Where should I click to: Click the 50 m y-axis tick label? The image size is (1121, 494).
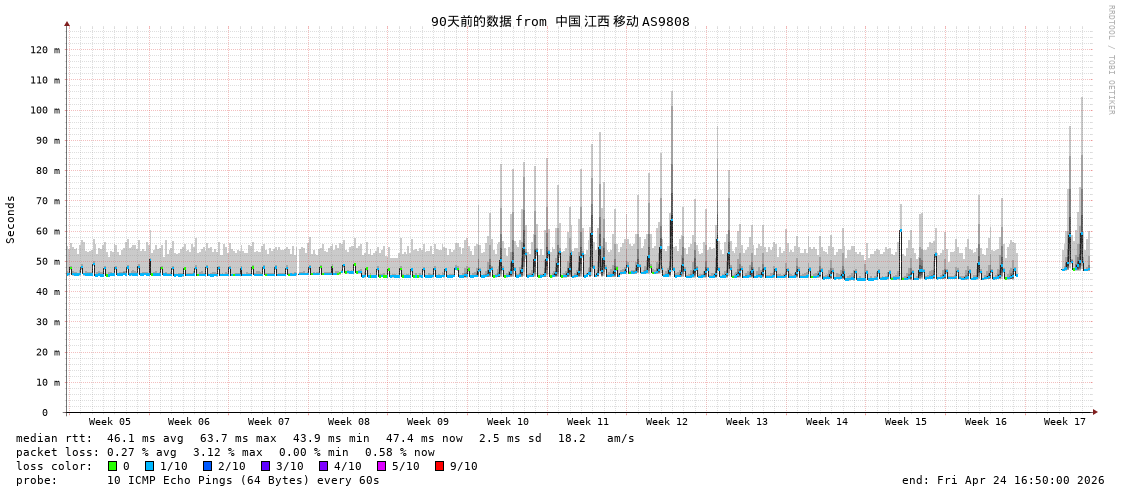[x=48, y=262]
